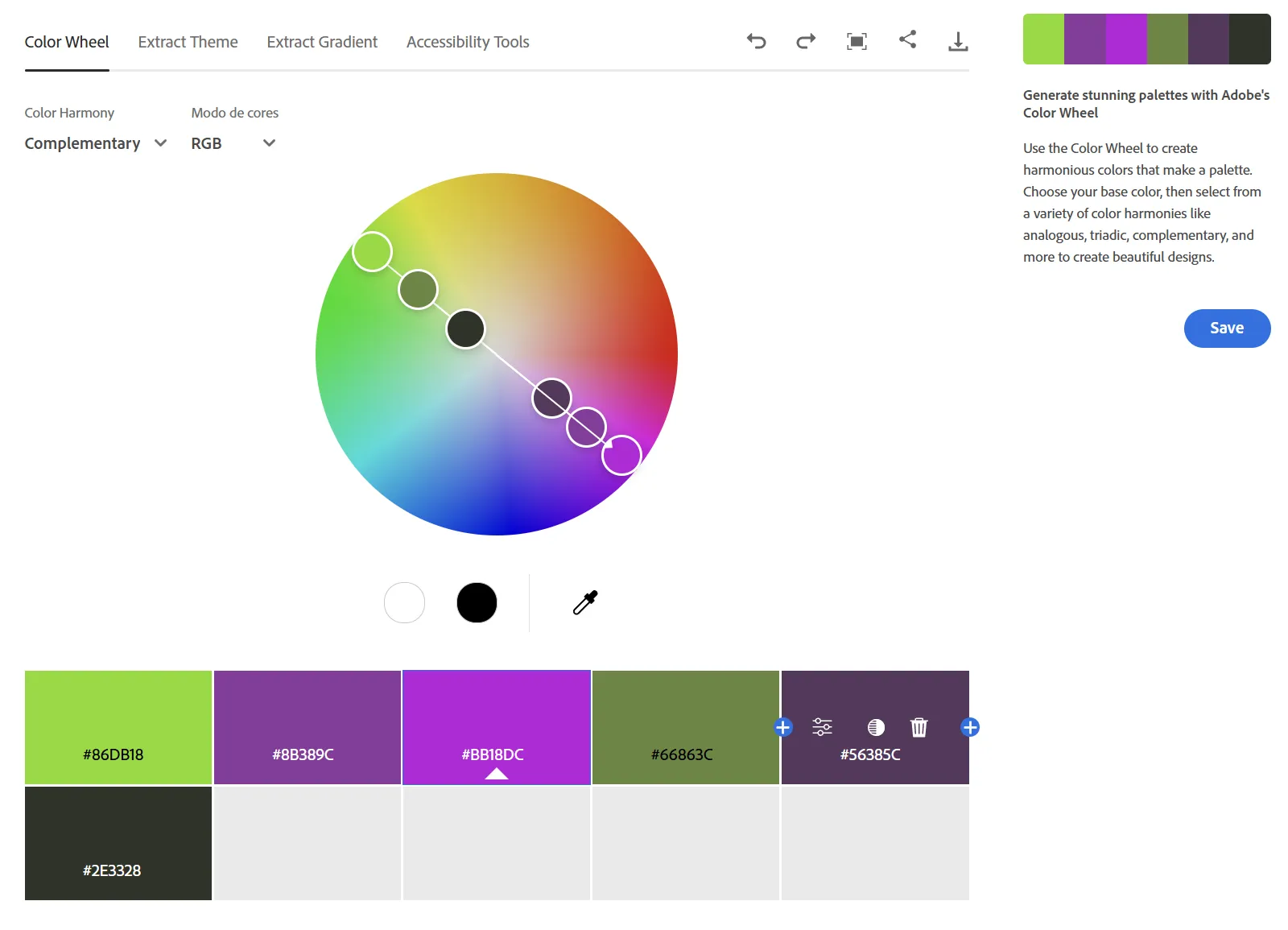
Task: Select the #86DB18 green swatch
Action: (118, 727)
